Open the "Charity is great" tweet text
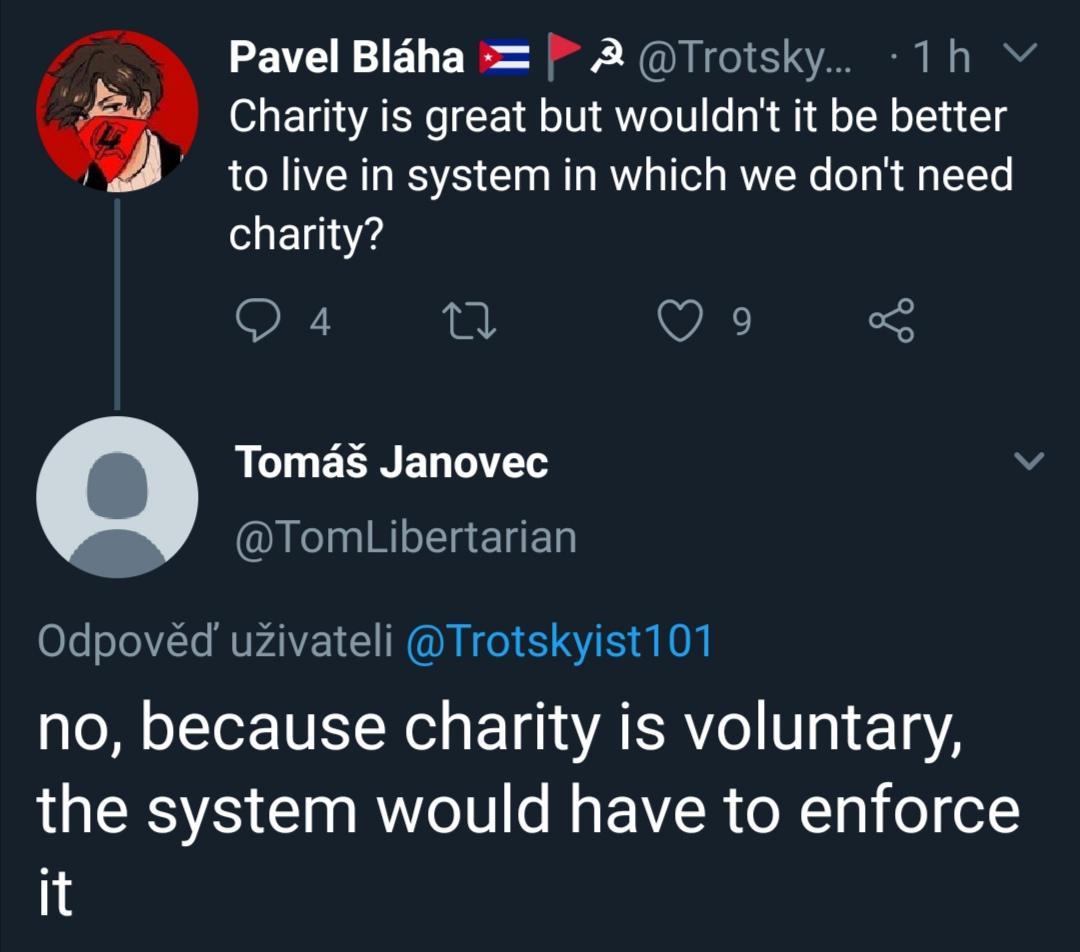1080x952 pixels. (620, 175)
